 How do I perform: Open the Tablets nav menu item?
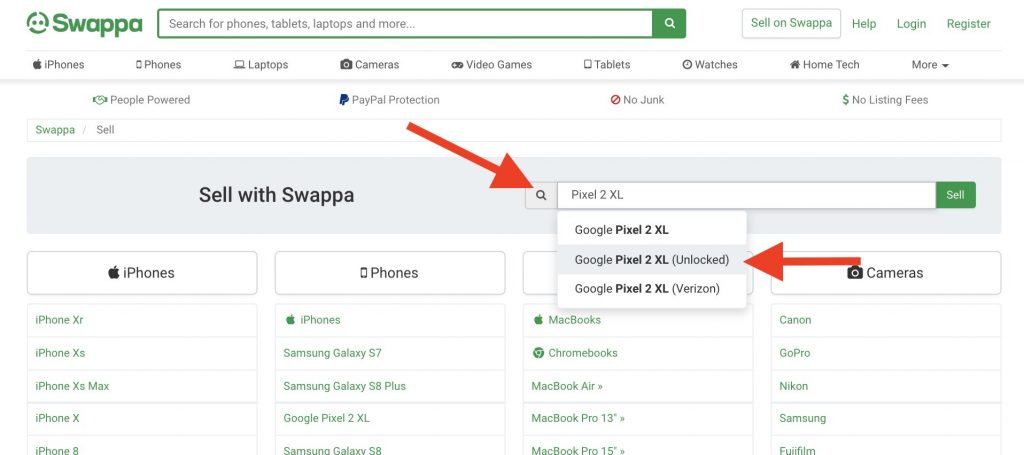pyautogui.click(x=607, y=65)
